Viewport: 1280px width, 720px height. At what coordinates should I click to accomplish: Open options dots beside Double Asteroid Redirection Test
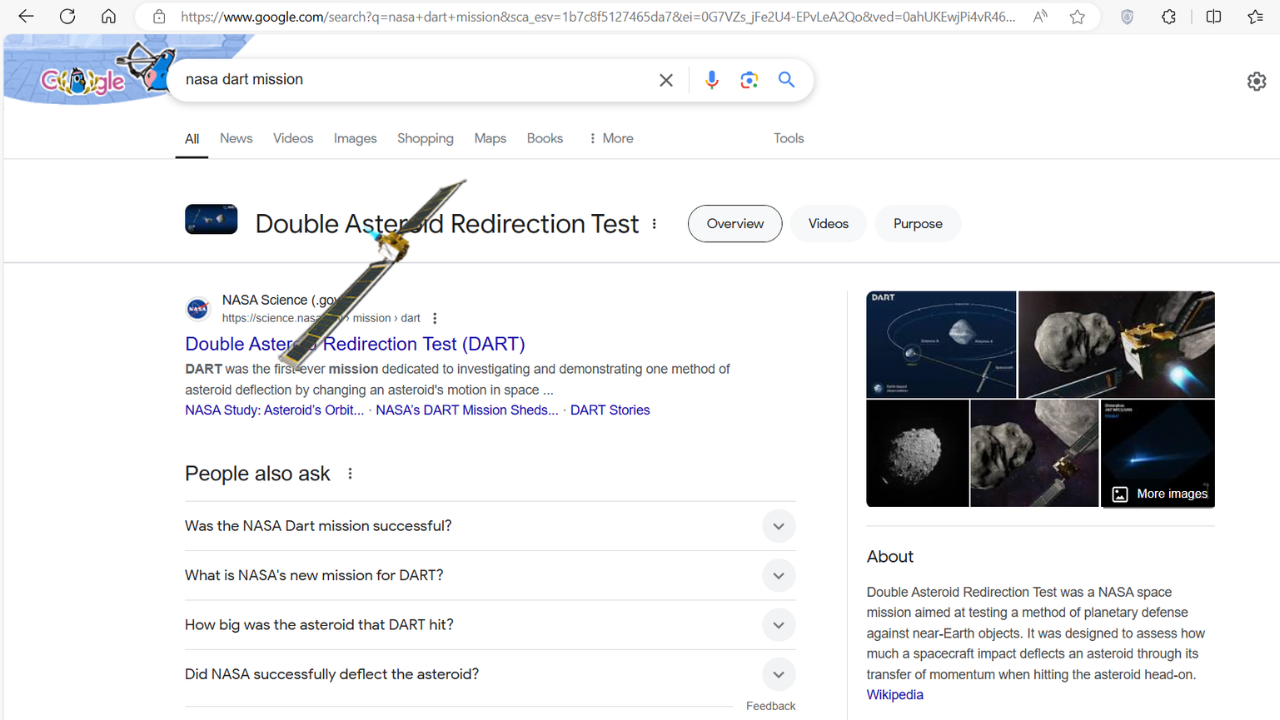pos(655,224)
